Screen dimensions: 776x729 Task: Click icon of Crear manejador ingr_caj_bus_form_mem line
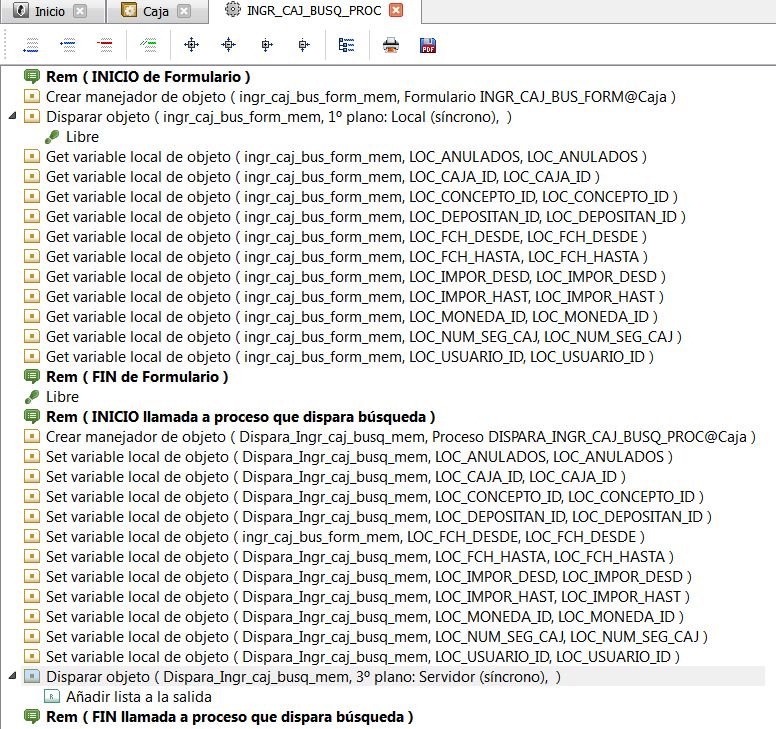coord(32,97)
